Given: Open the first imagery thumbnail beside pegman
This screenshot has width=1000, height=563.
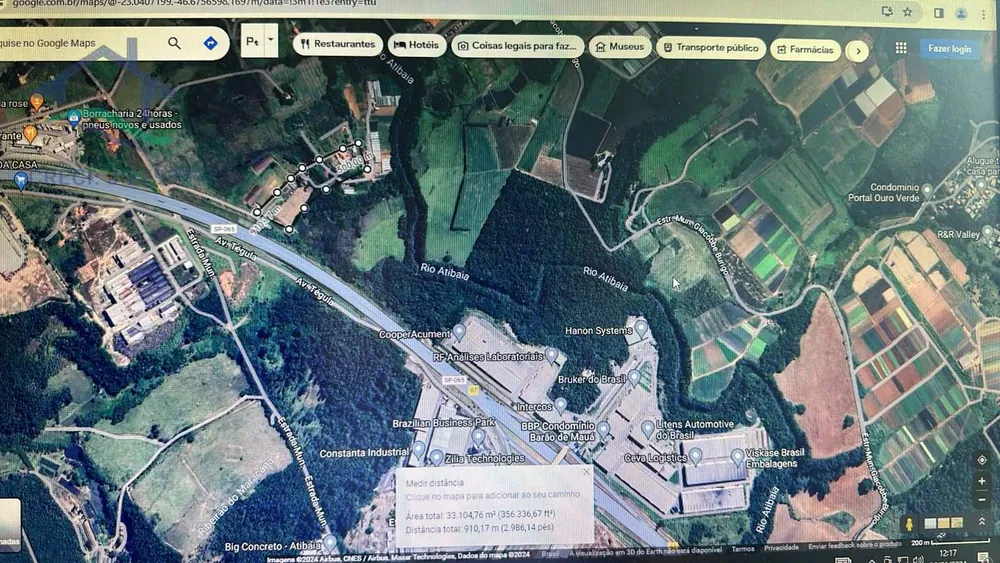Looking at the screenshot, I should 930,523.
